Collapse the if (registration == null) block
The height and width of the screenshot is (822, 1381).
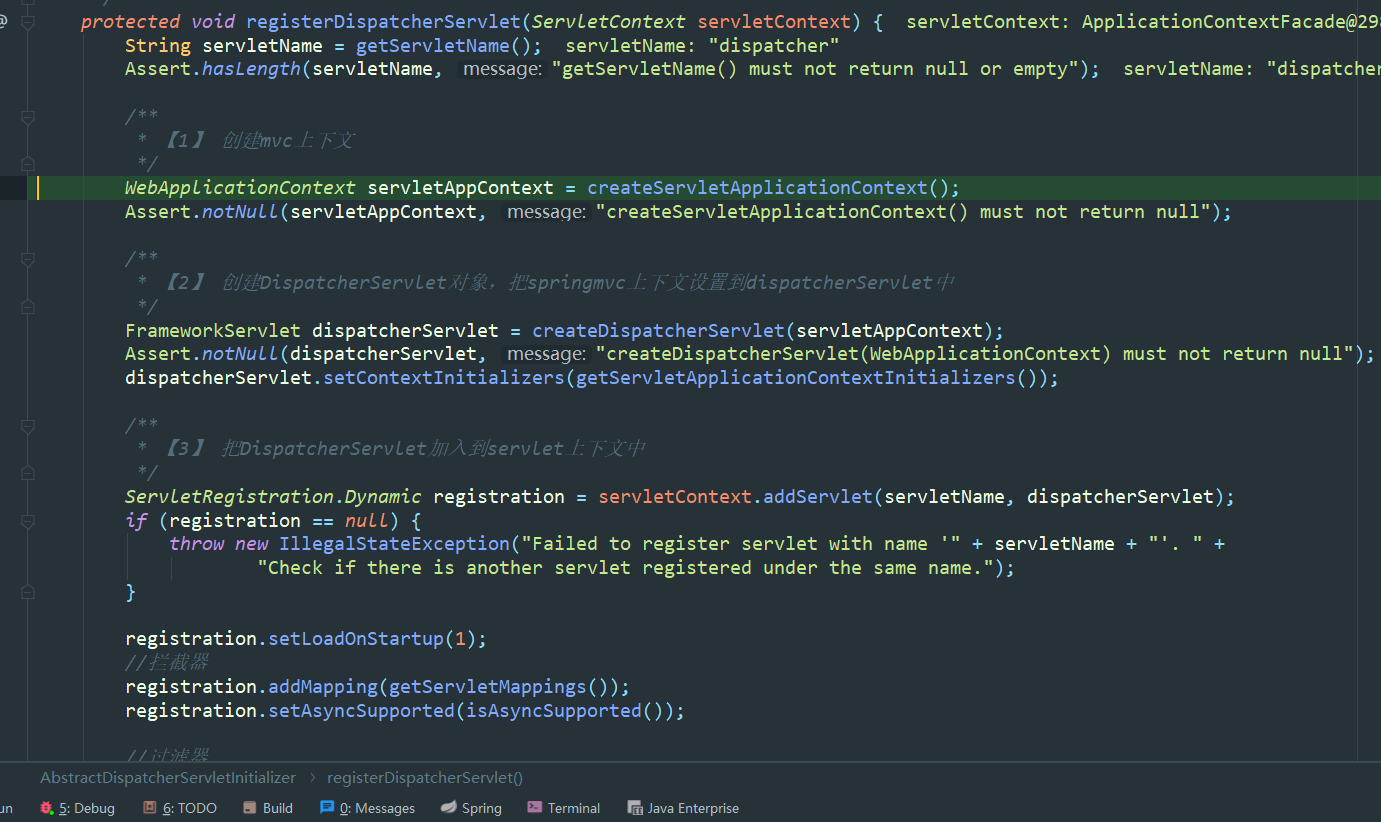click(27, 520)
